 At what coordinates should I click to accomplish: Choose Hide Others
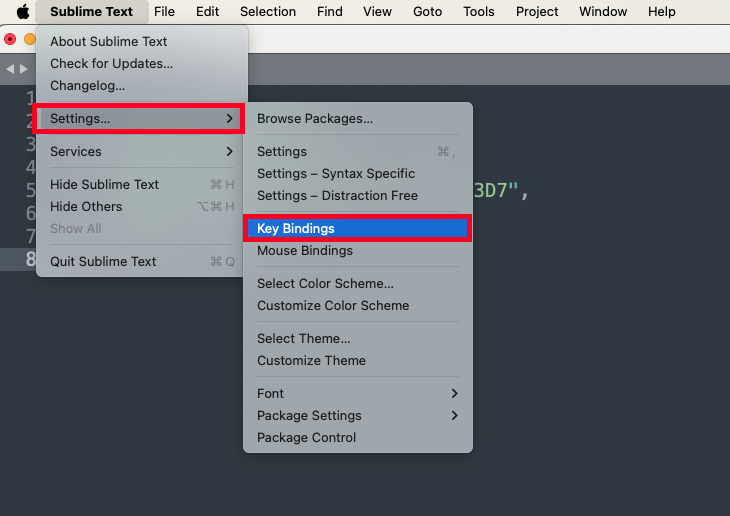tap(142, 207)
